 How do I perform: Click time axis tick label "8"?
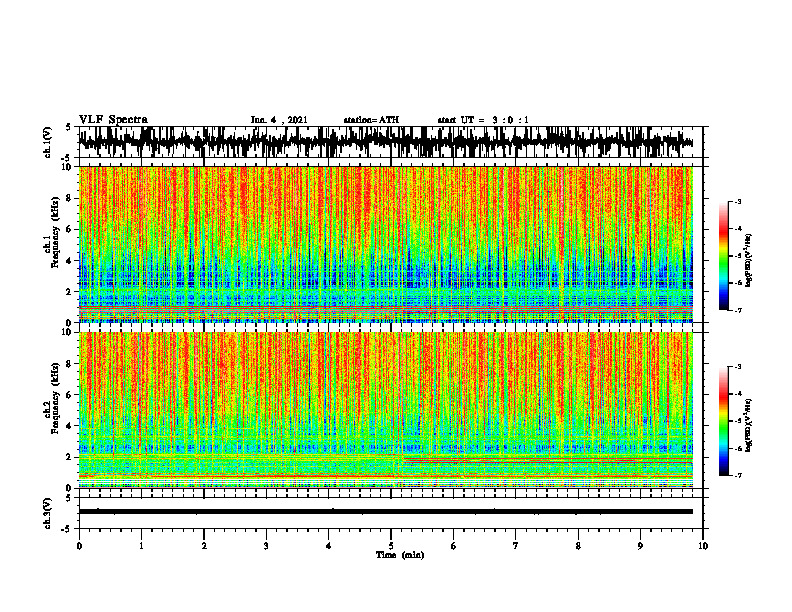coord(578,546)
